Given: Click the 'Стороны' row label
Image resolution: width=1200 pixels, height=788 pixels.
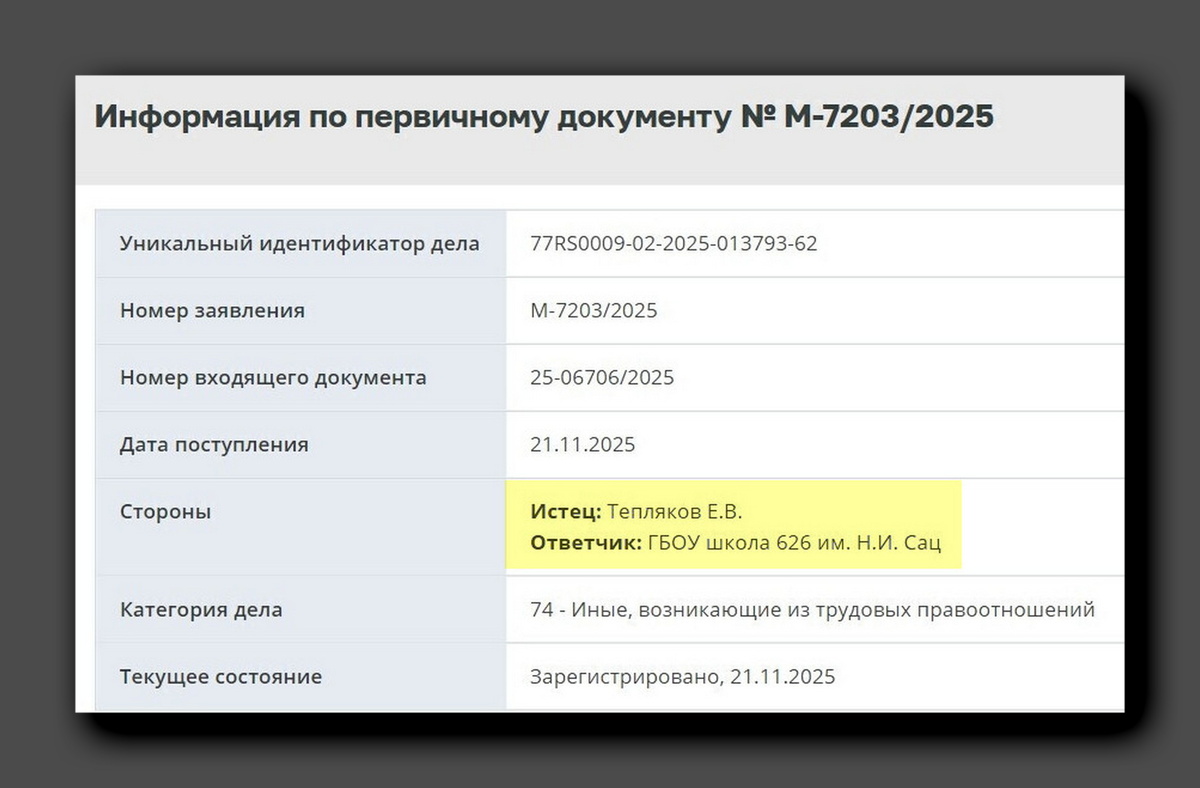Looking at the screenshot, I should click(x=166, y=510).
